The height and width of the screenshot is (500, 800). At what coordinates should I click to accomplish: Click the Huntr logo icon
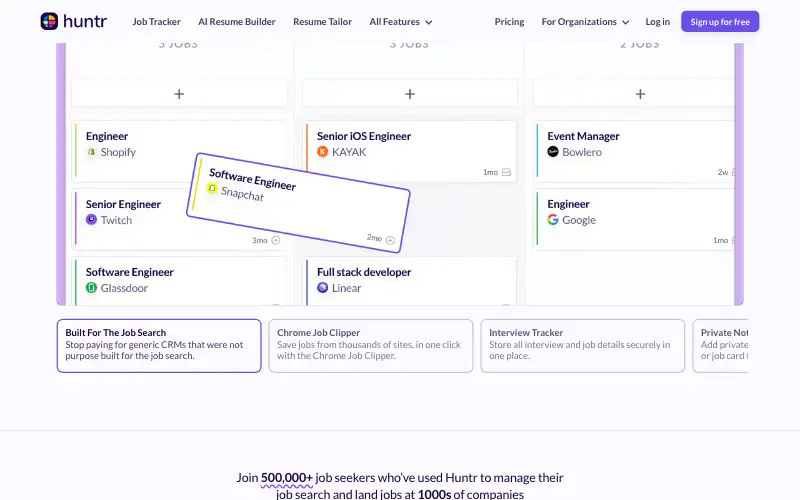click(x=49, y=21)
